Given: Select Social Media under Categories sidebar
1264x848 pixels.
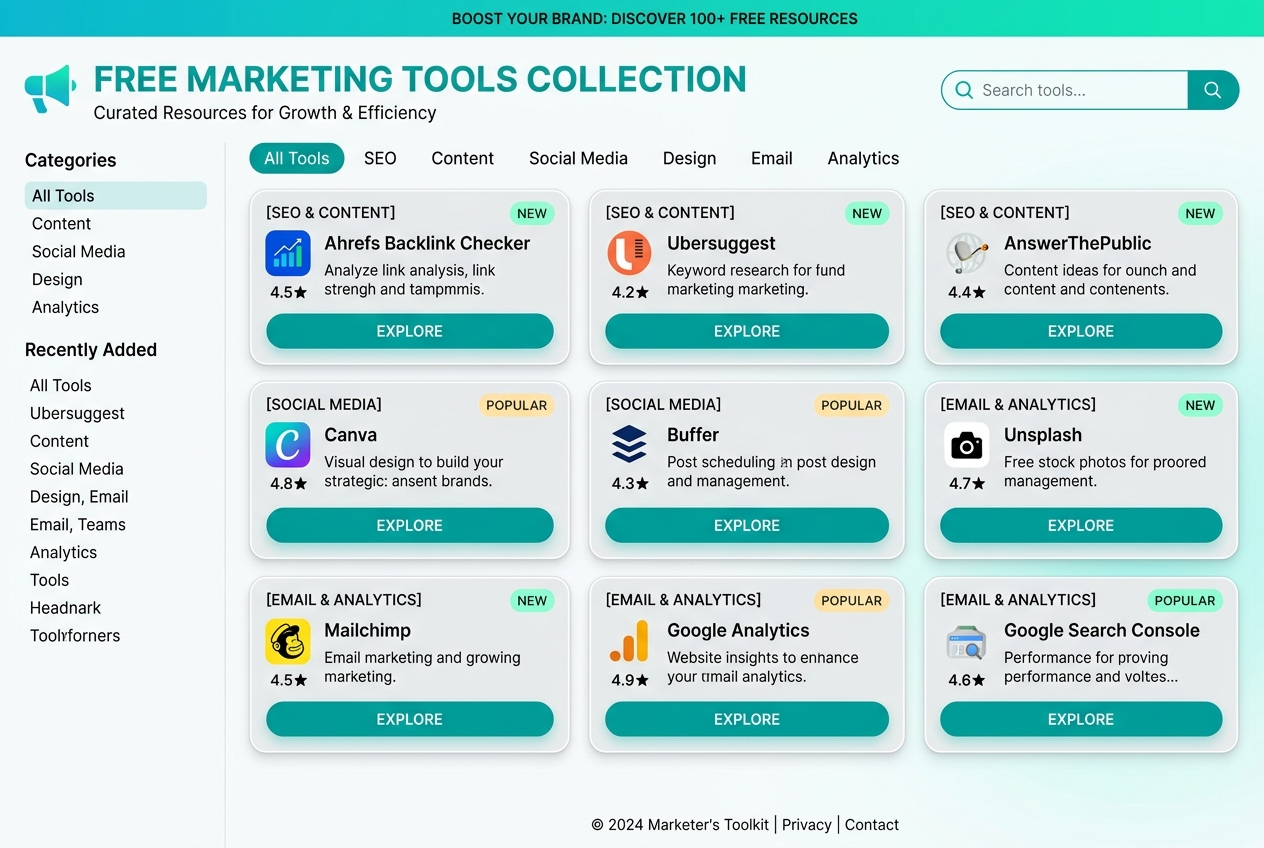Looking at the screenshot, I should (x=78, y=252).
